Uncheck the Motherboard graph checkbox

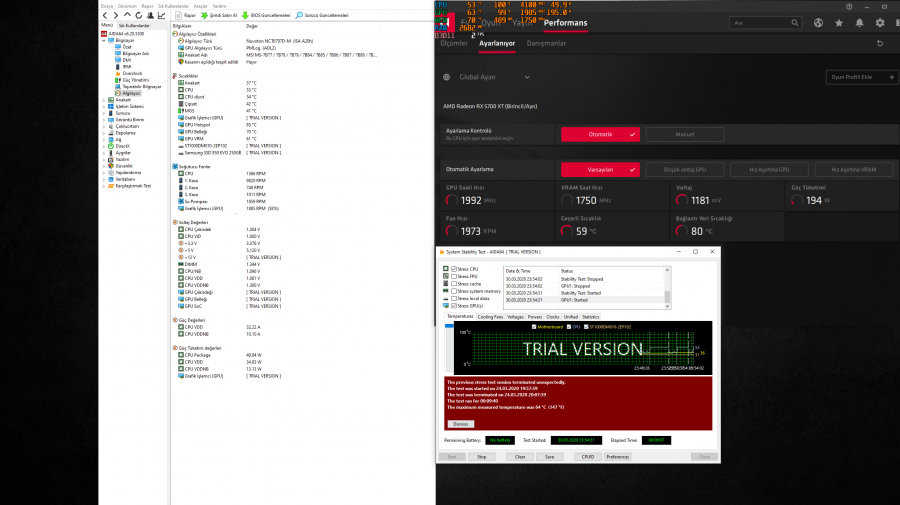tap(534, 327)
